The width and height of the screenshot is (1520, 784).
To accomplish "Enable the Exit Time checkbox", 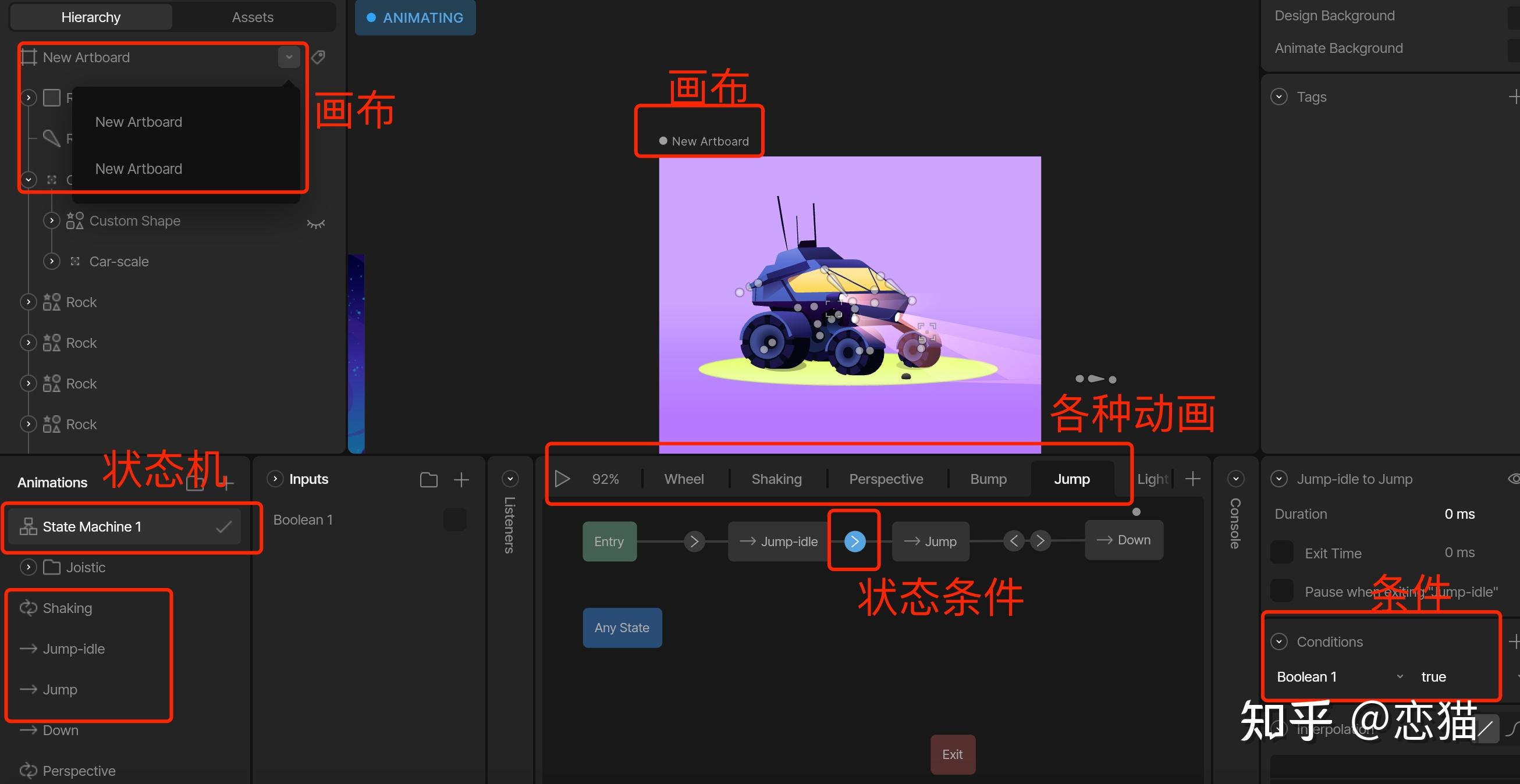I will (x=1281, y=552).
